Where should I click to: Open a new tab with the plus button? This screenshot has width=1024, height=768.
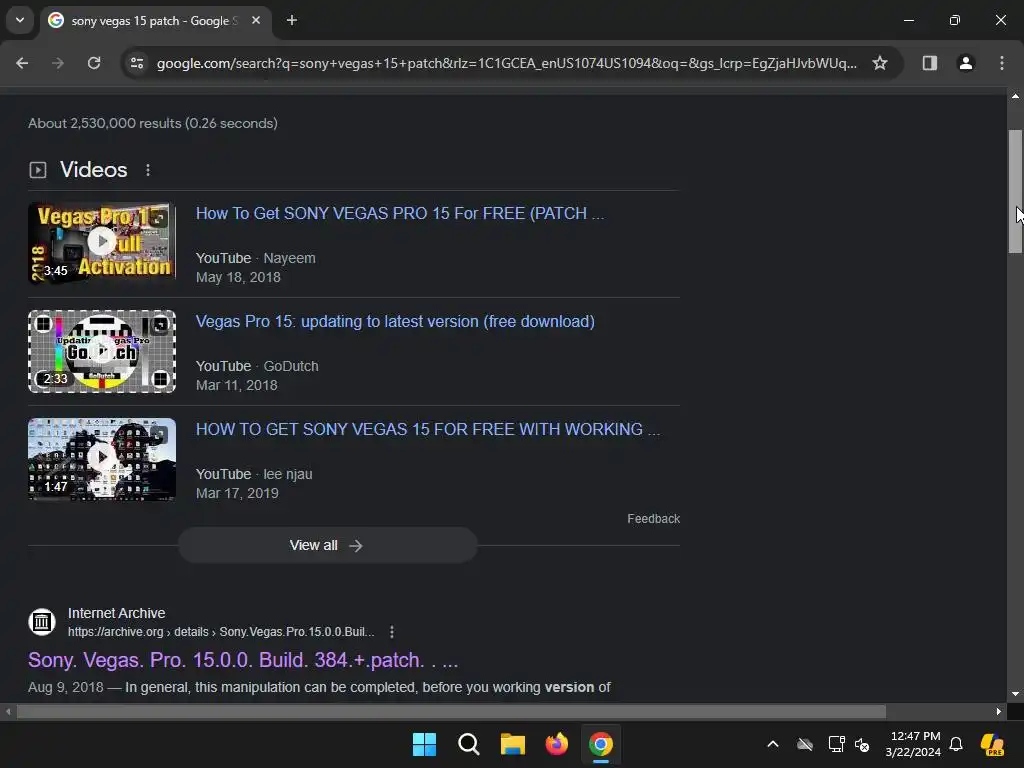pyautogui.click(x=292, y=20)
